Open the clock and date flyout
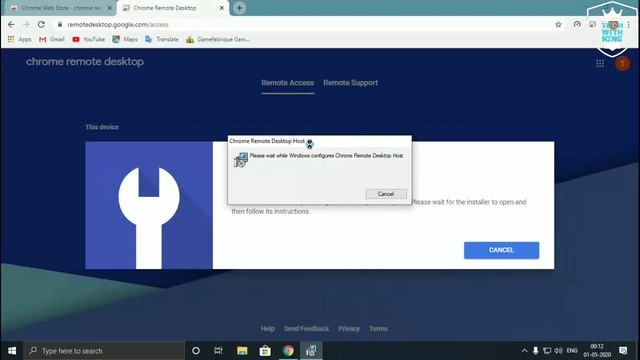This screenshot has width=640, height=360. (x=597, y=351)
